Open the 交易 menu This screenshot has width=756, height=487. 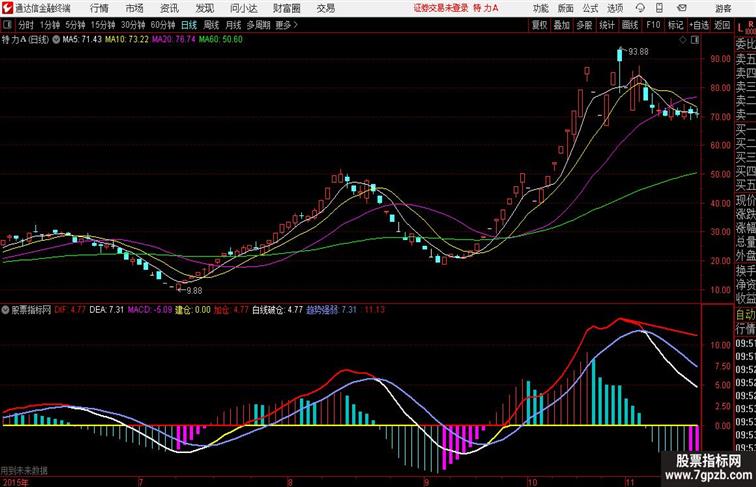325,8
